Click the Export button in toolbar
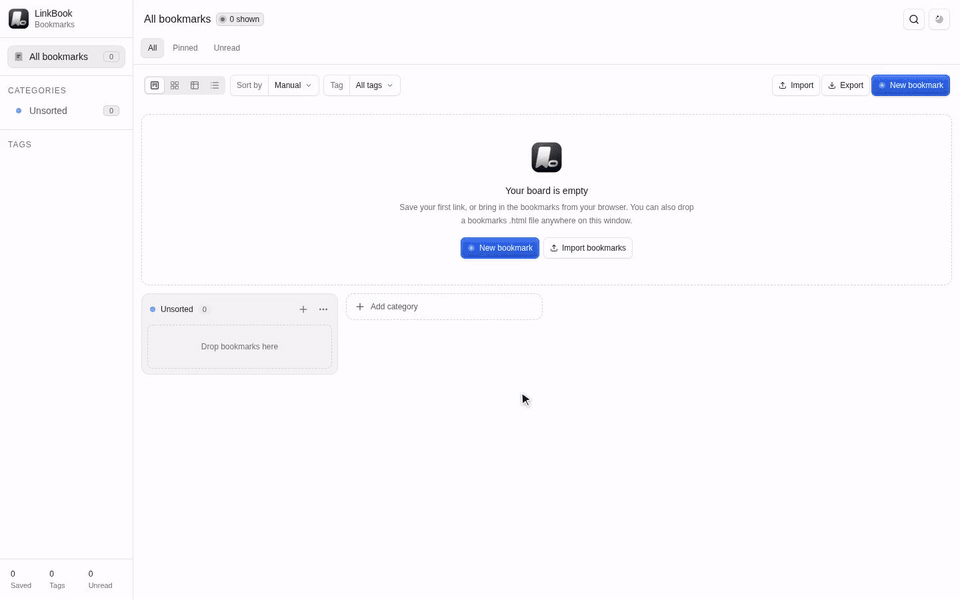 coord(846,85)
